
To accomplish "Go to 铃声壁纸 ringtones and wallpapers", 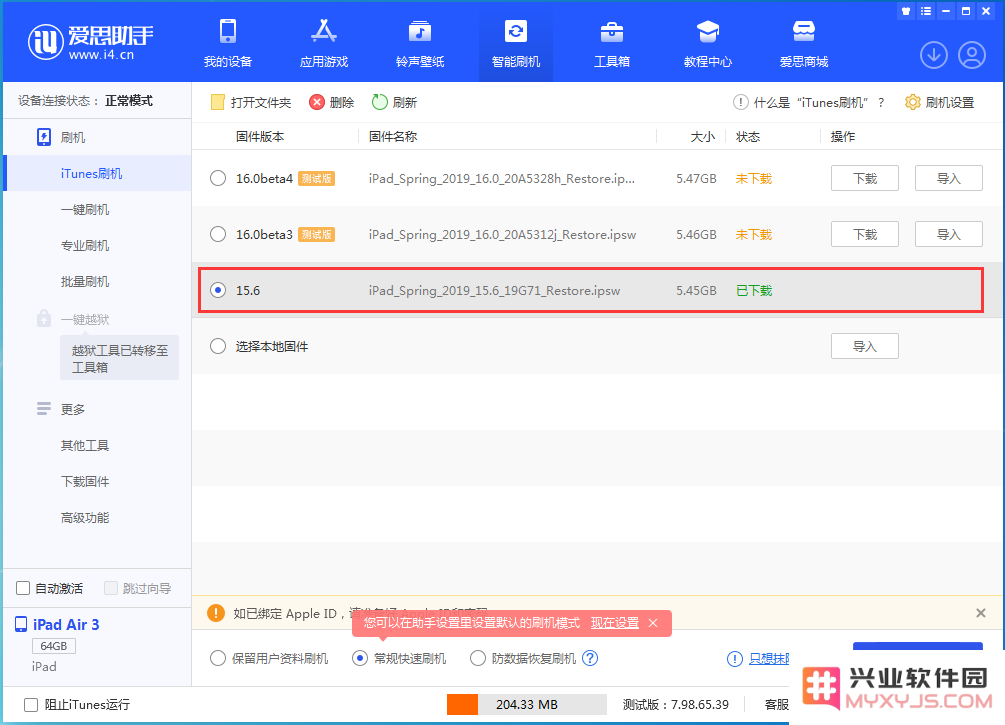I will click(x=420, y=42).
